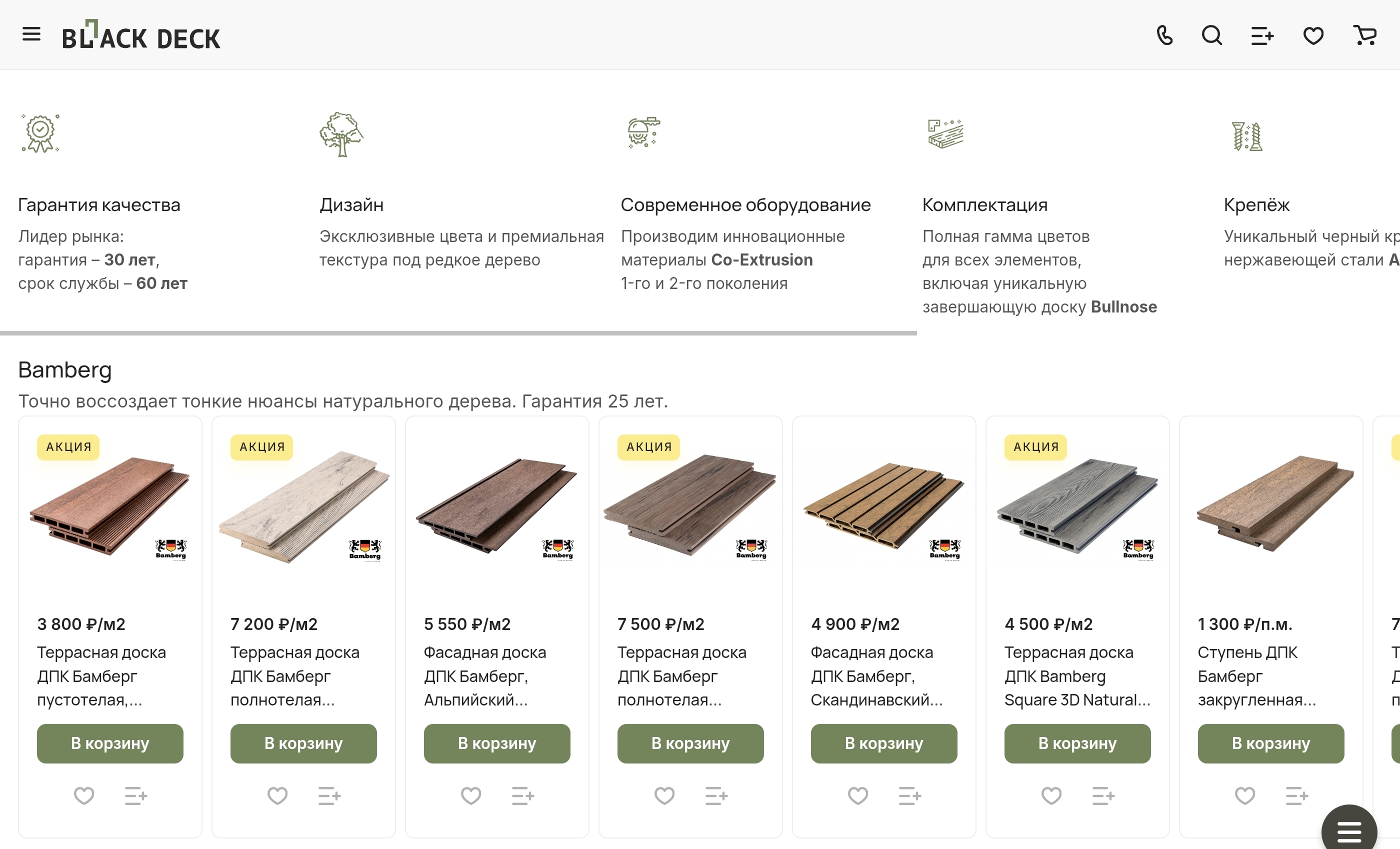Open the Square 3D Natural board title

pyautogui.click(x=1077, y=675)
